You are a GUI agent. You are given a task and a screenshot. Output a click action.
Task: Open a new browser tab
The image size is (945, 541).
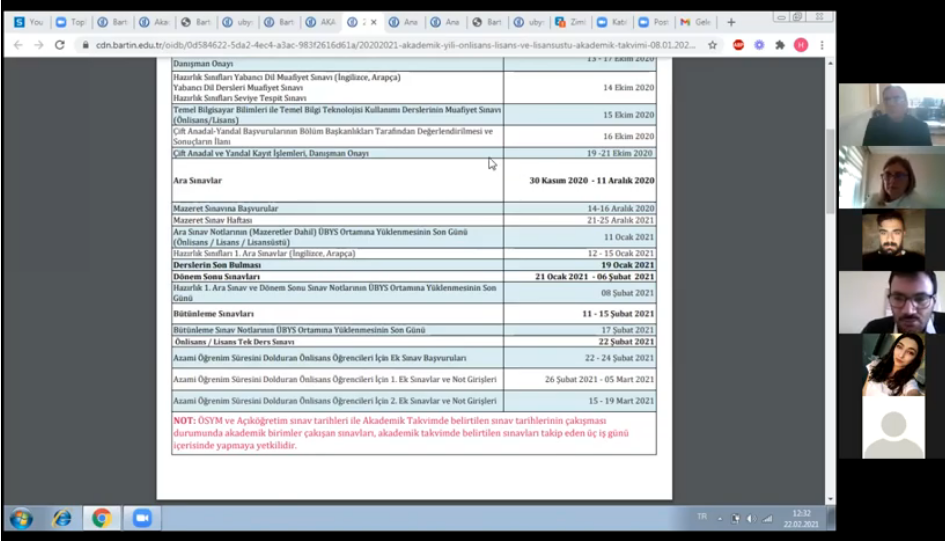pyautogui.click(x=731, y=21)
